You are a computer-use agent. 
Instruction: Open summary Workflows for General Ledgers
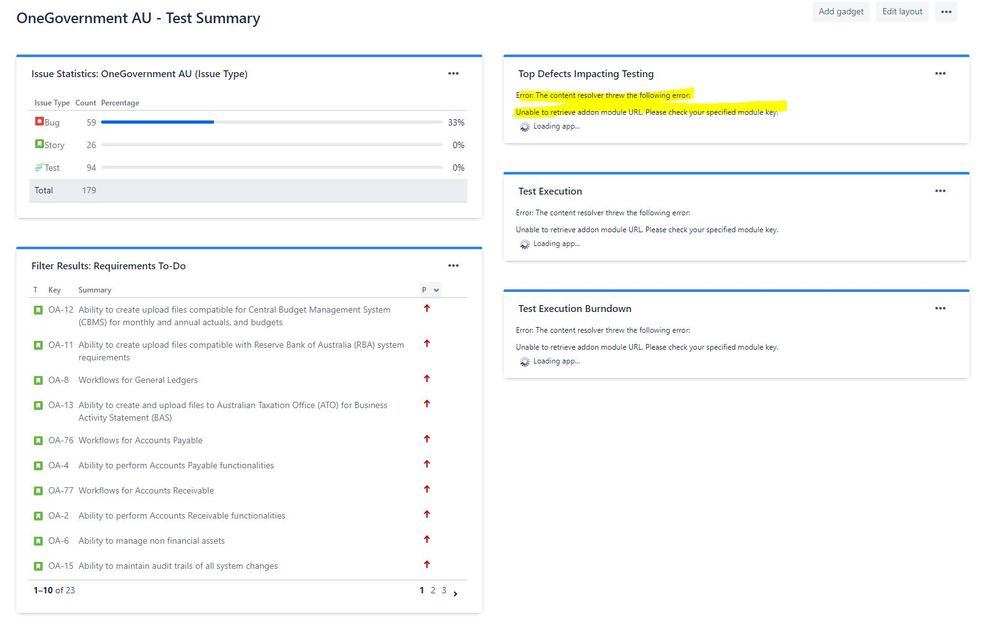click(138, 380)
